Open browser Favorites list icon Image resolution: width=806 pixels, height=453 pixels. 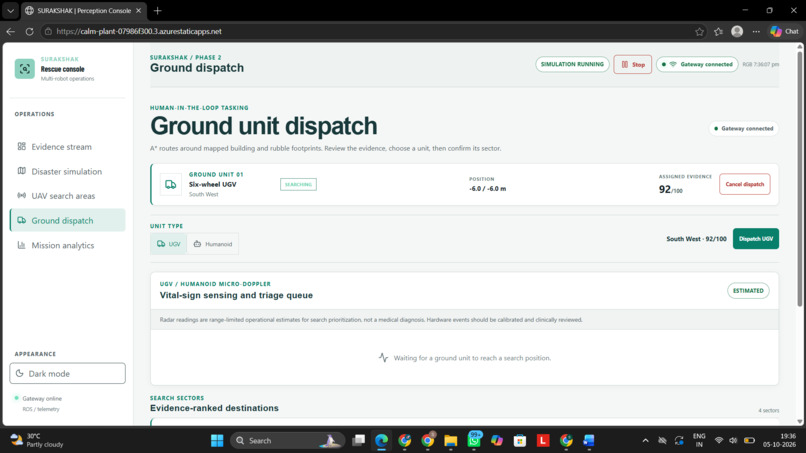718,31
